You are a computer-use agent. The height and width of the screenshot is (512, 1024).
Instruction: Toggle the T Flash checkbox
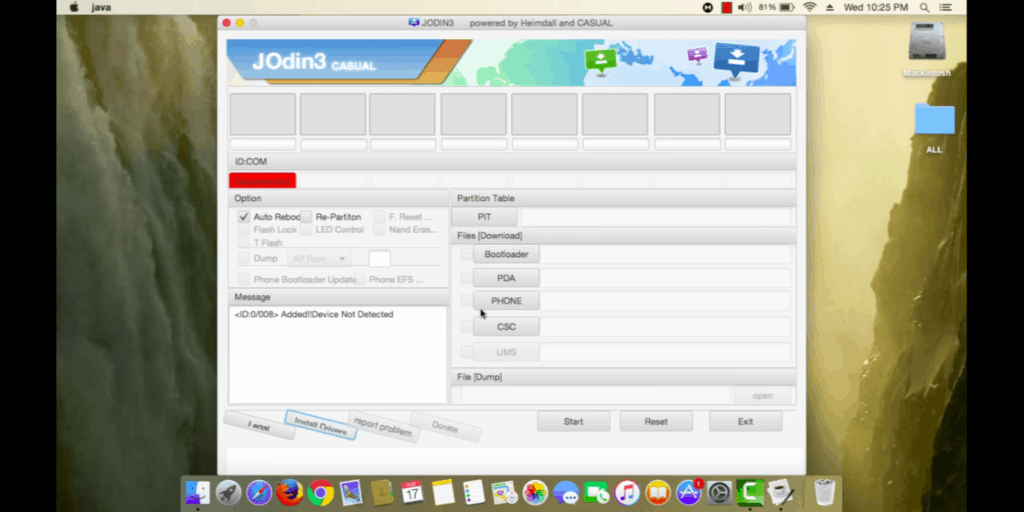[244, 243]
